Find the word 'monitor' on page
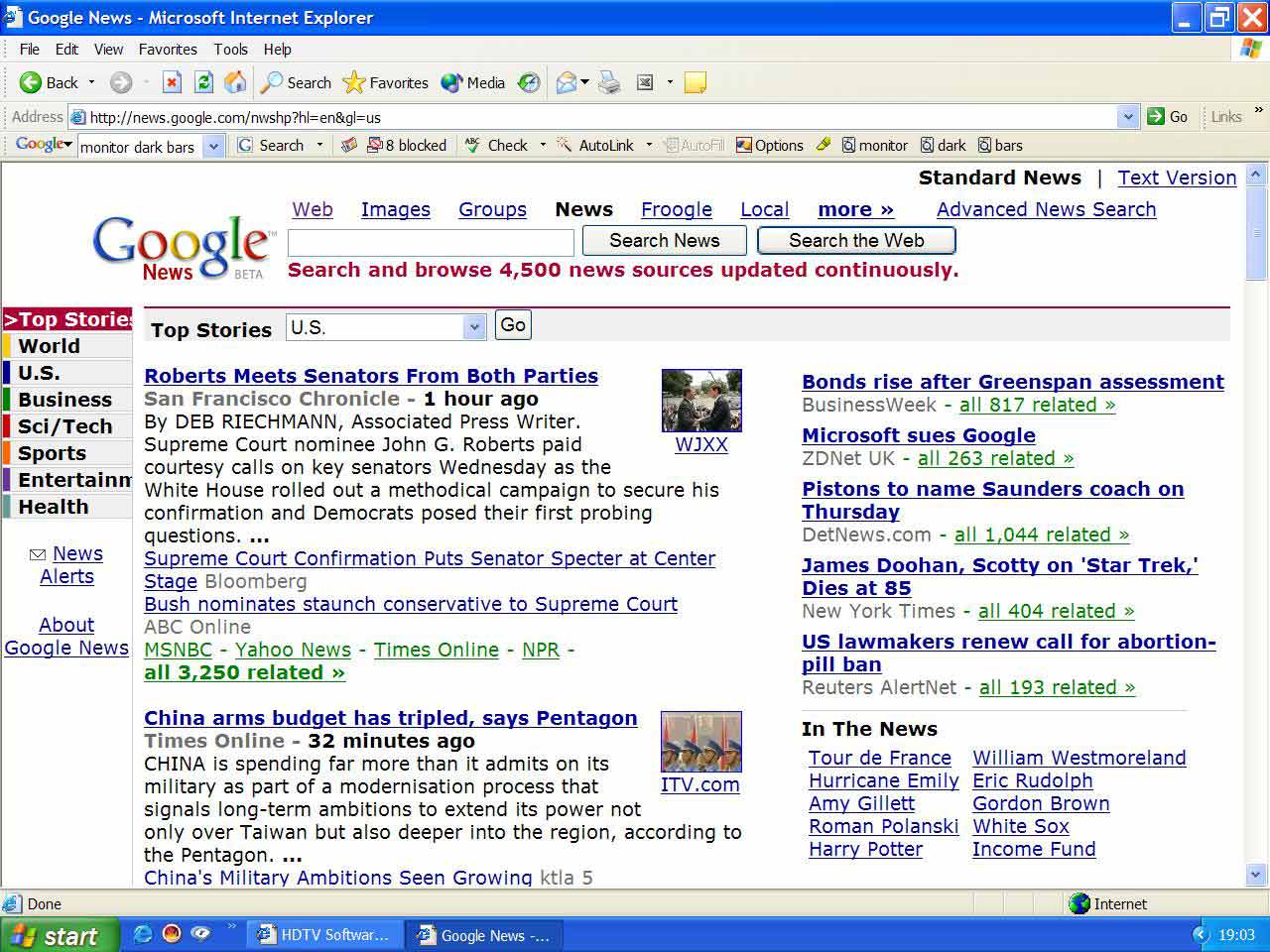Image resolution: width=1270 pixels, height=952 pixels. click(875, 146)
